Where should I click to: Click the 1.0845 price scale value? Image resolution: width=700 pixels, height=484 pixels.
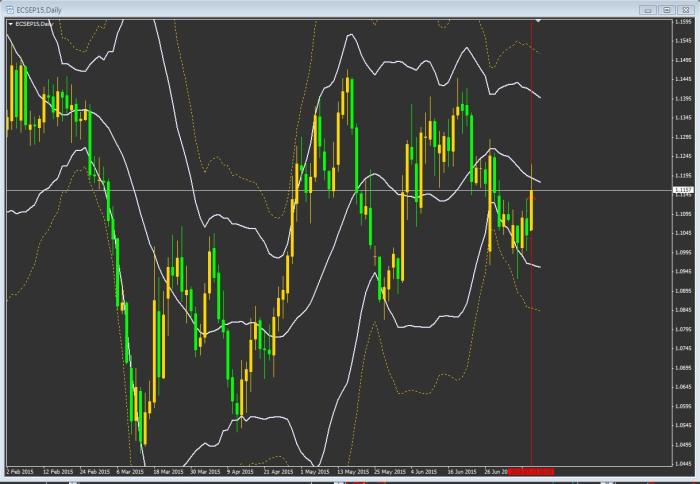683,309
